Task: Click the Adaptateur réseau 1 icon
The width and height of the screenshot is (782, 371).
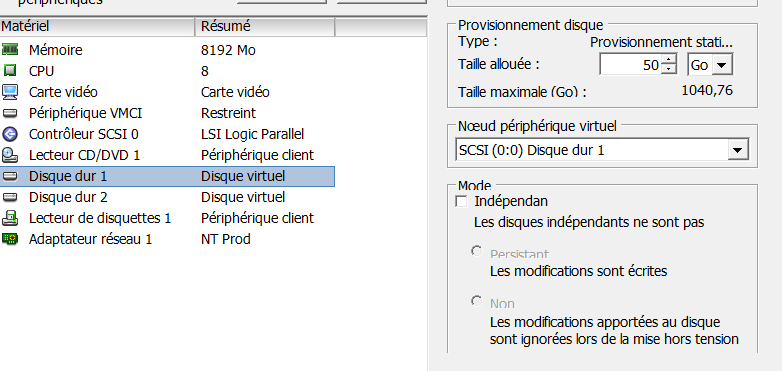Action: [10, 239]
